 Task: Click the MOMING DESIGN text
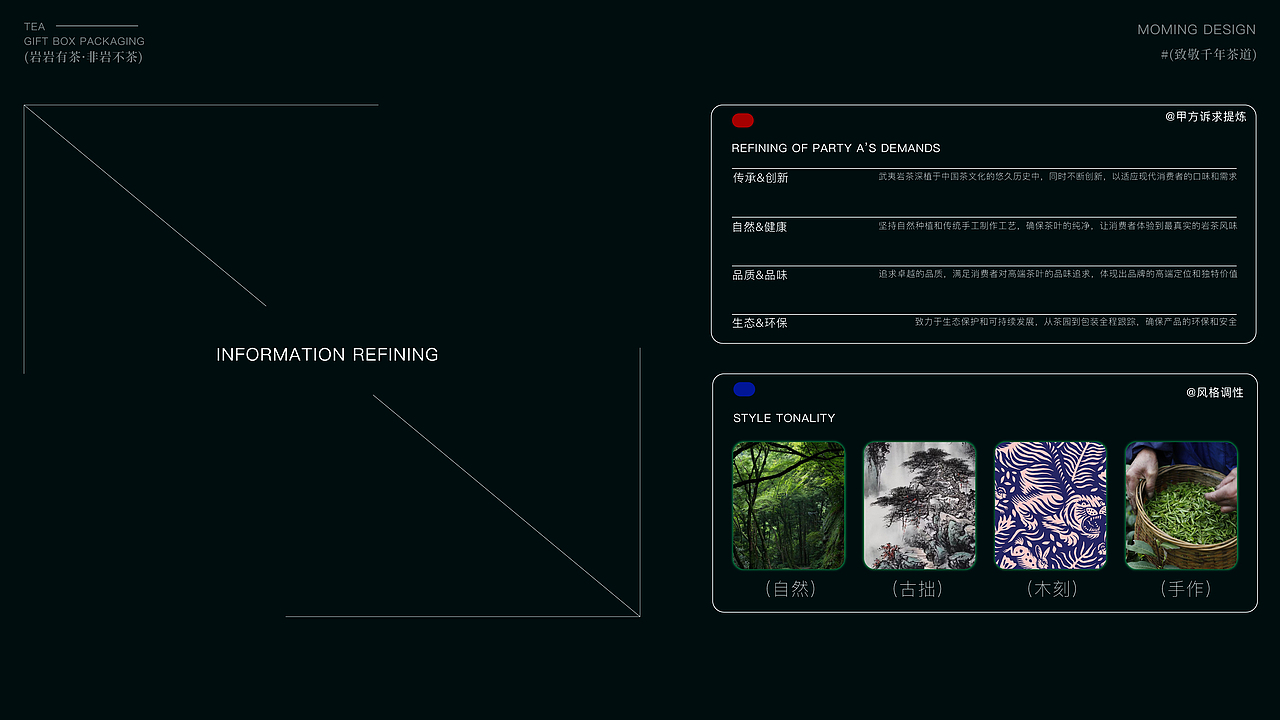pyautogui.click(x=1197, y=30)
